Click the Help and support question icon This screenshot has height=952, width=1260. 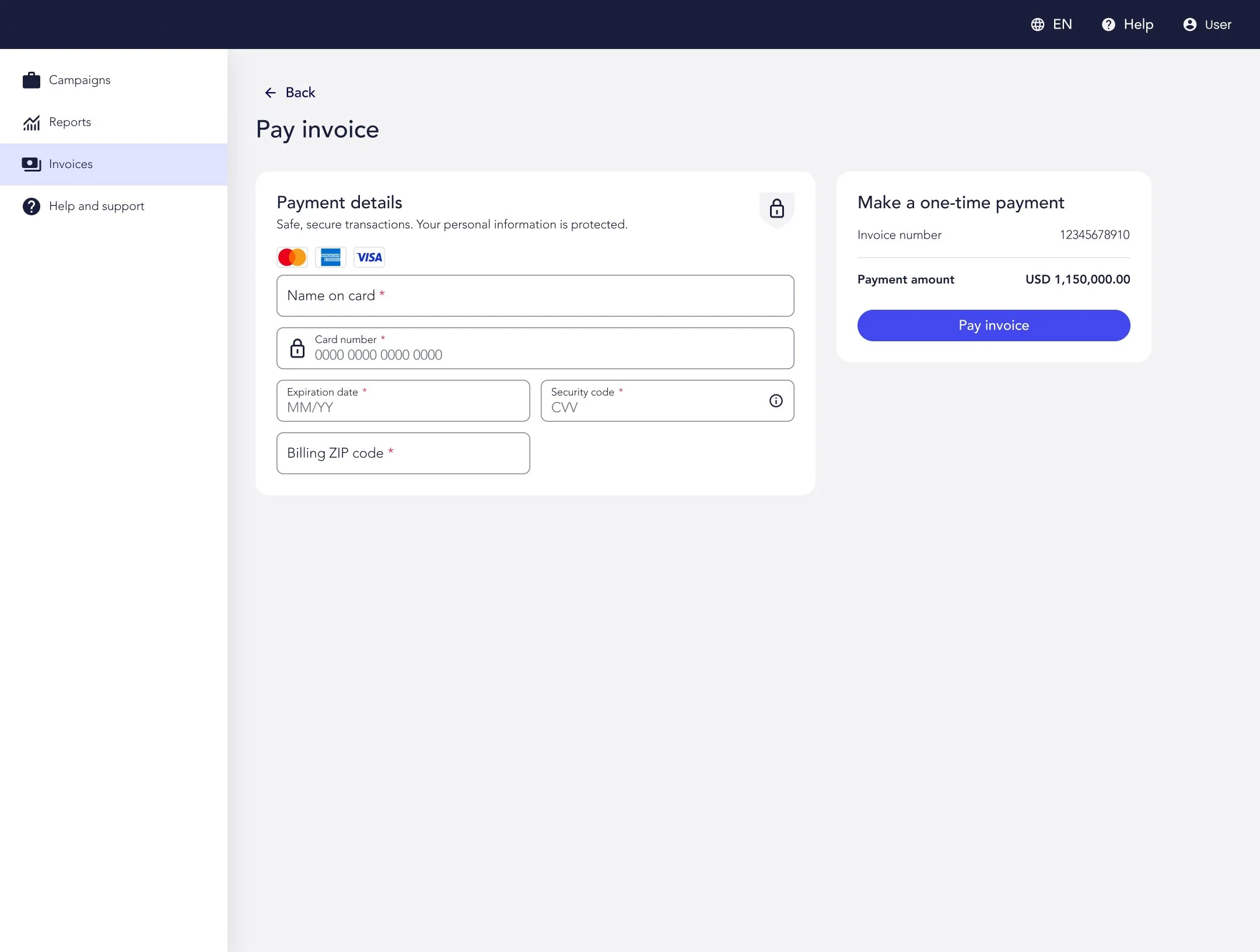(32, 206)
